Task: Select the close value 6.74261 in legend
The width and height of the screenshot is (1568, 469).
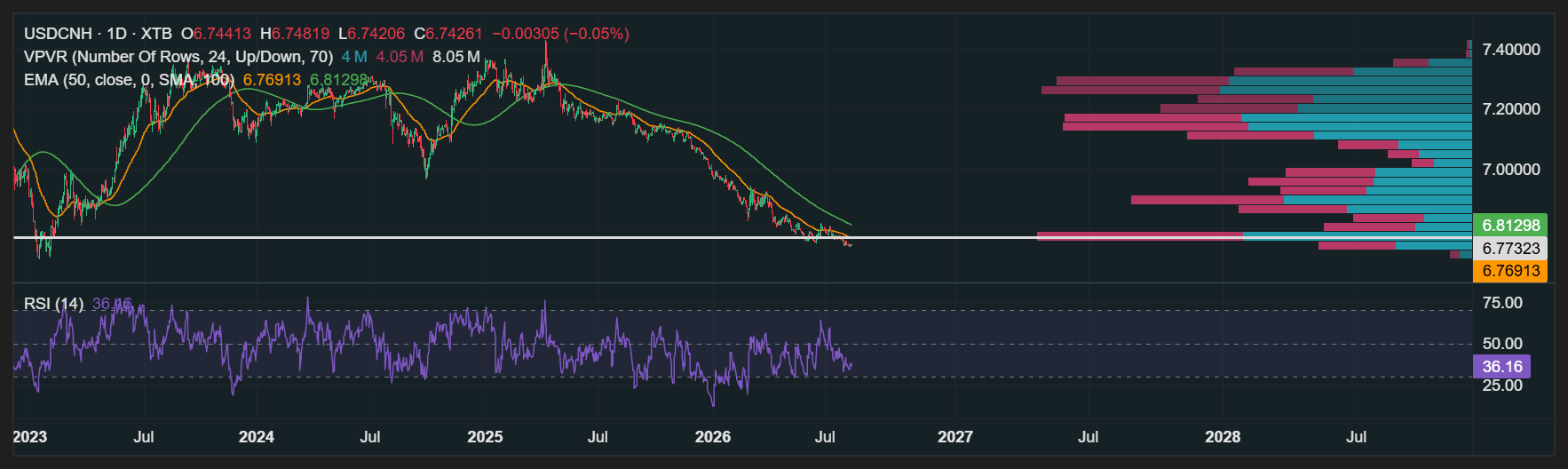Action: point(454,34)
